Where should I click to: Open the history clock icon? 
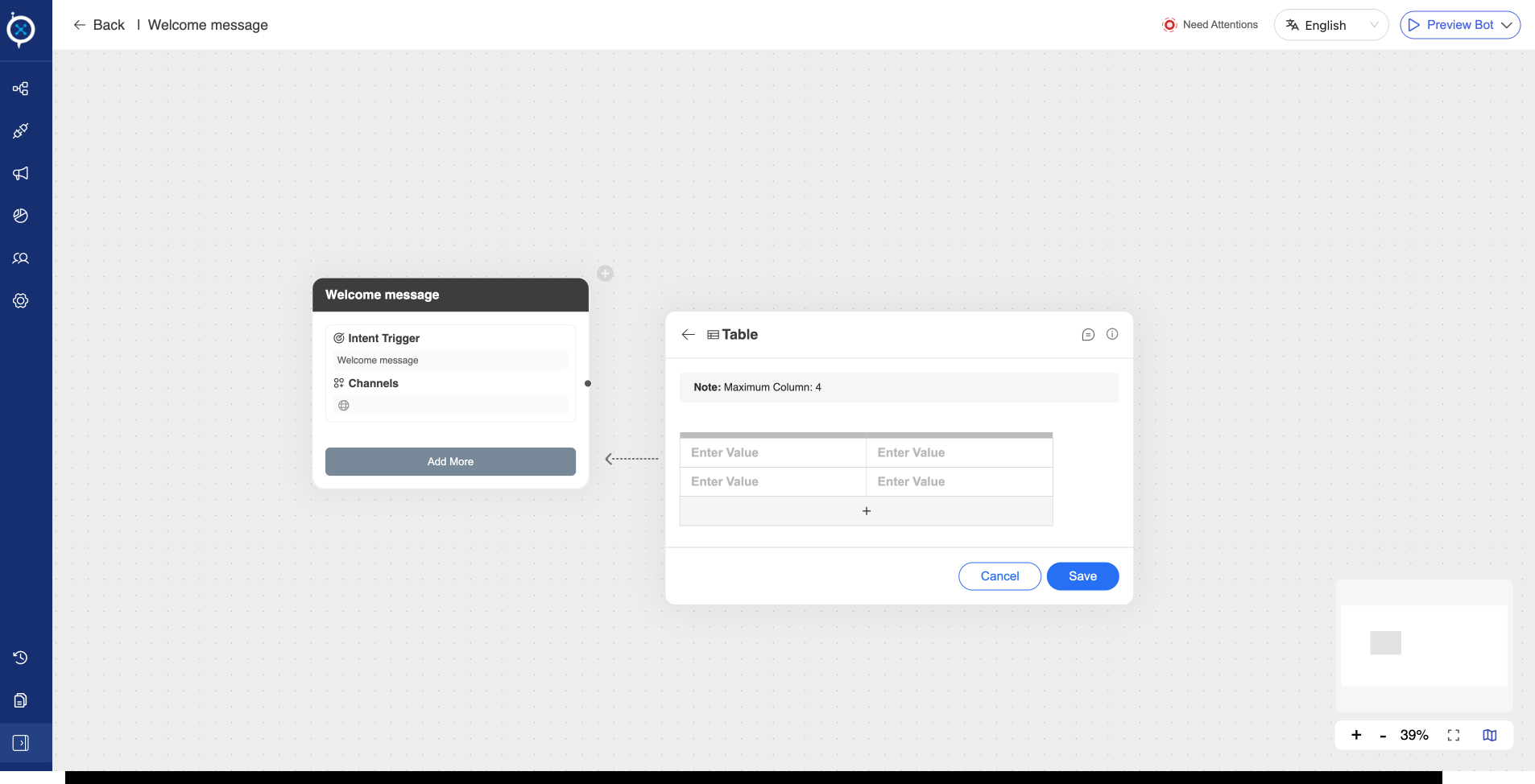coord(21,658)
